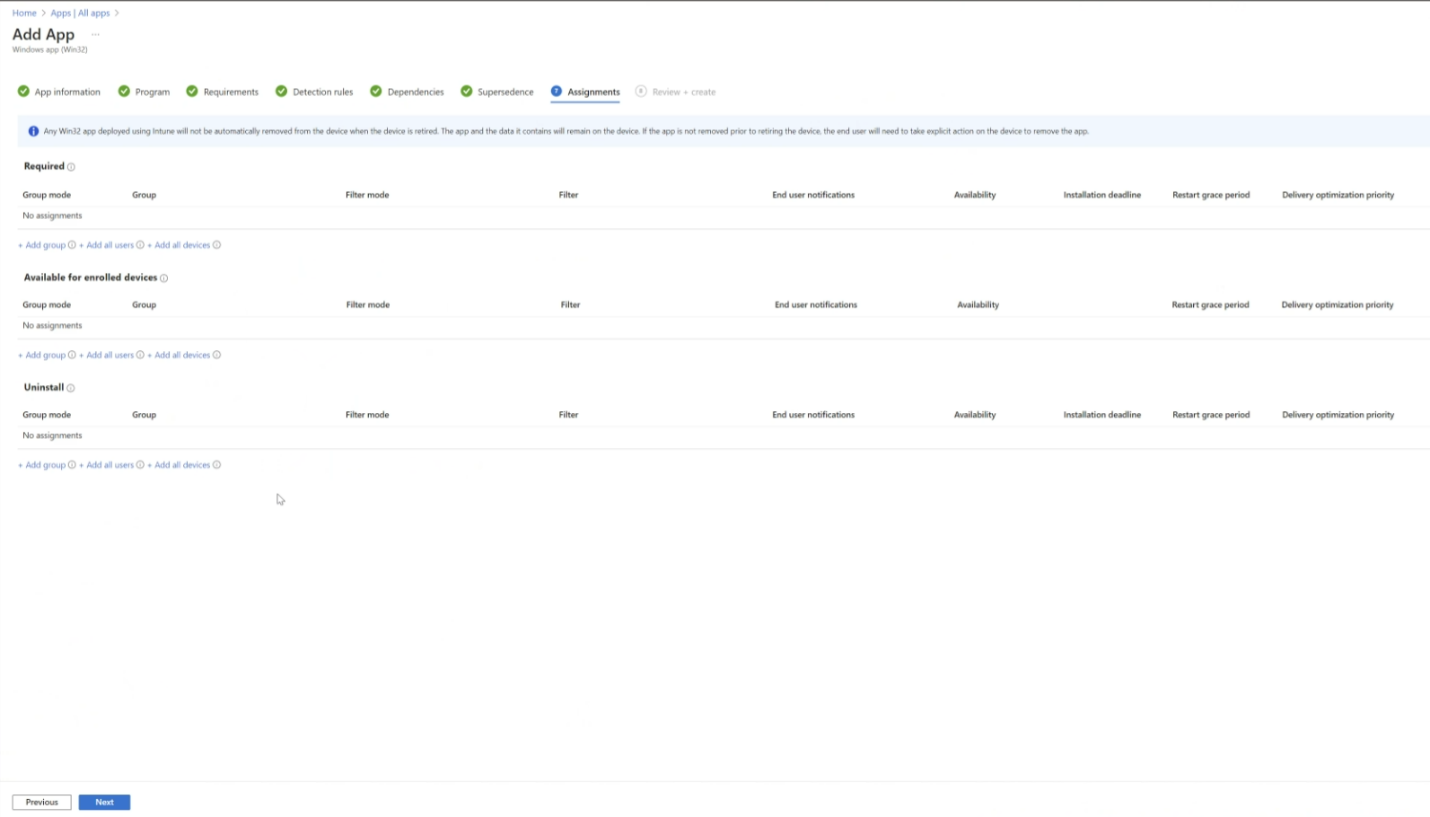
Task: Click the info icon beside Required heading
Action: tap(71, 167)
